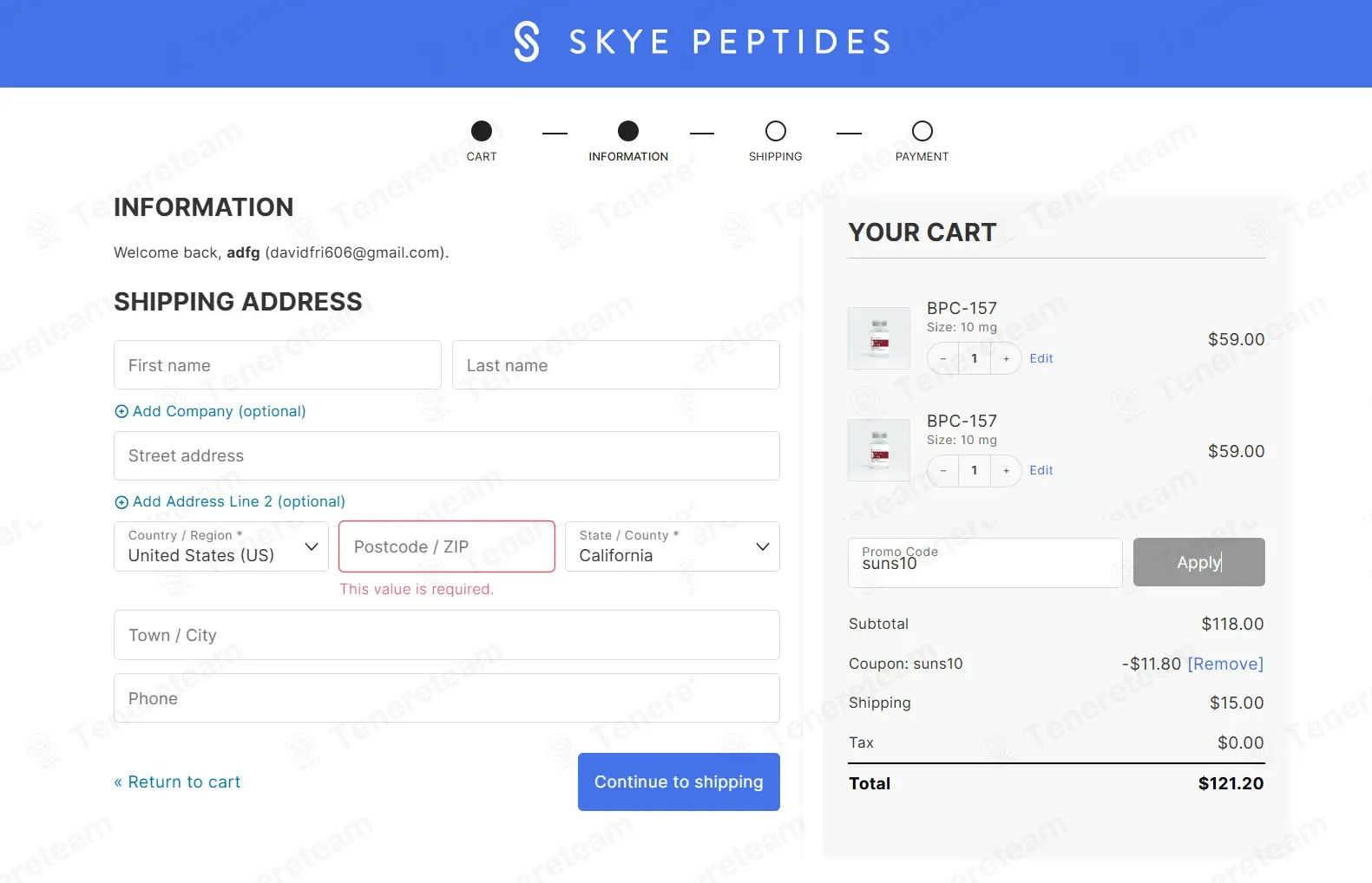The height and width of the screenshot is (883, 1372).
Task: Click the Skye Peptides S logo icon
Action: coord(527,42)
